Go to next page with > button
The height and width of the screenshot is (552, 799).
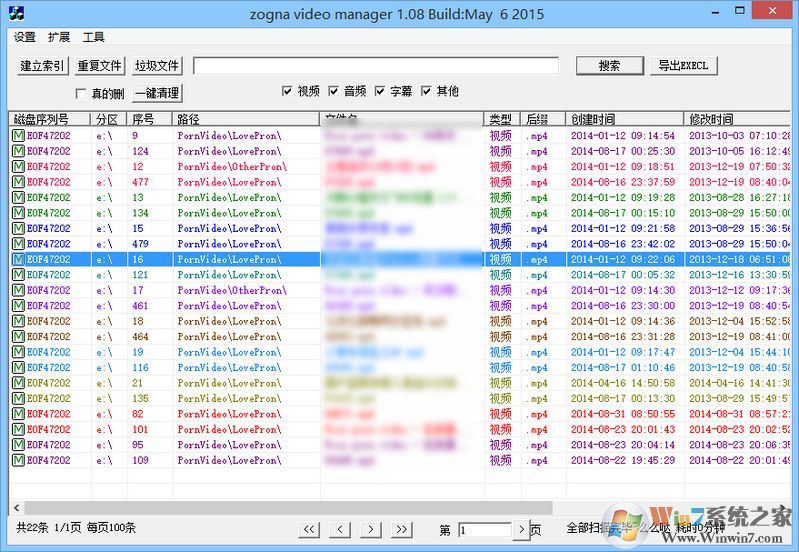click(x=370, y=529)
